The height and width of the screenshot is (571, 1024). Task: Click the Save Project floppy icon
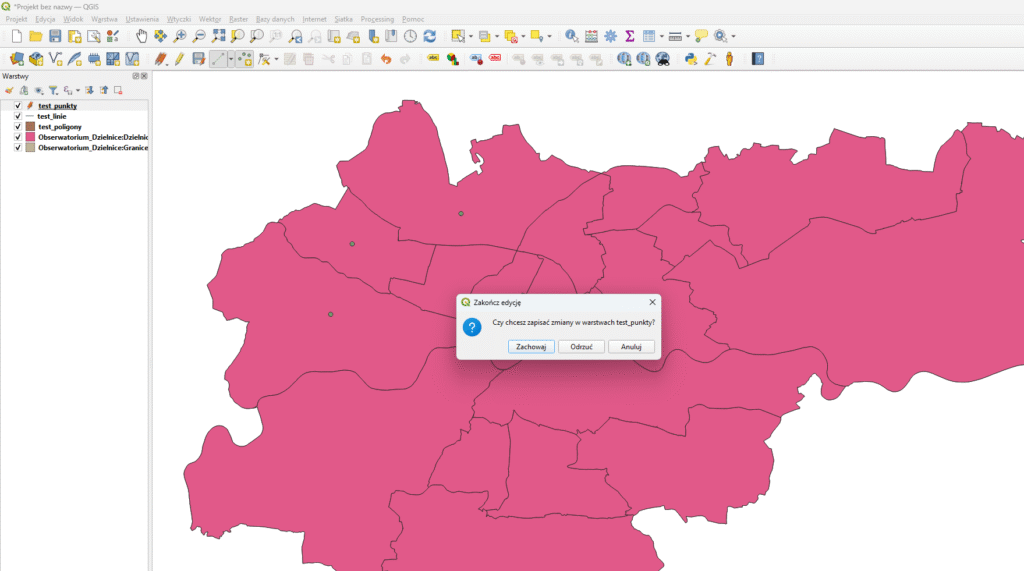coord(55,36)
